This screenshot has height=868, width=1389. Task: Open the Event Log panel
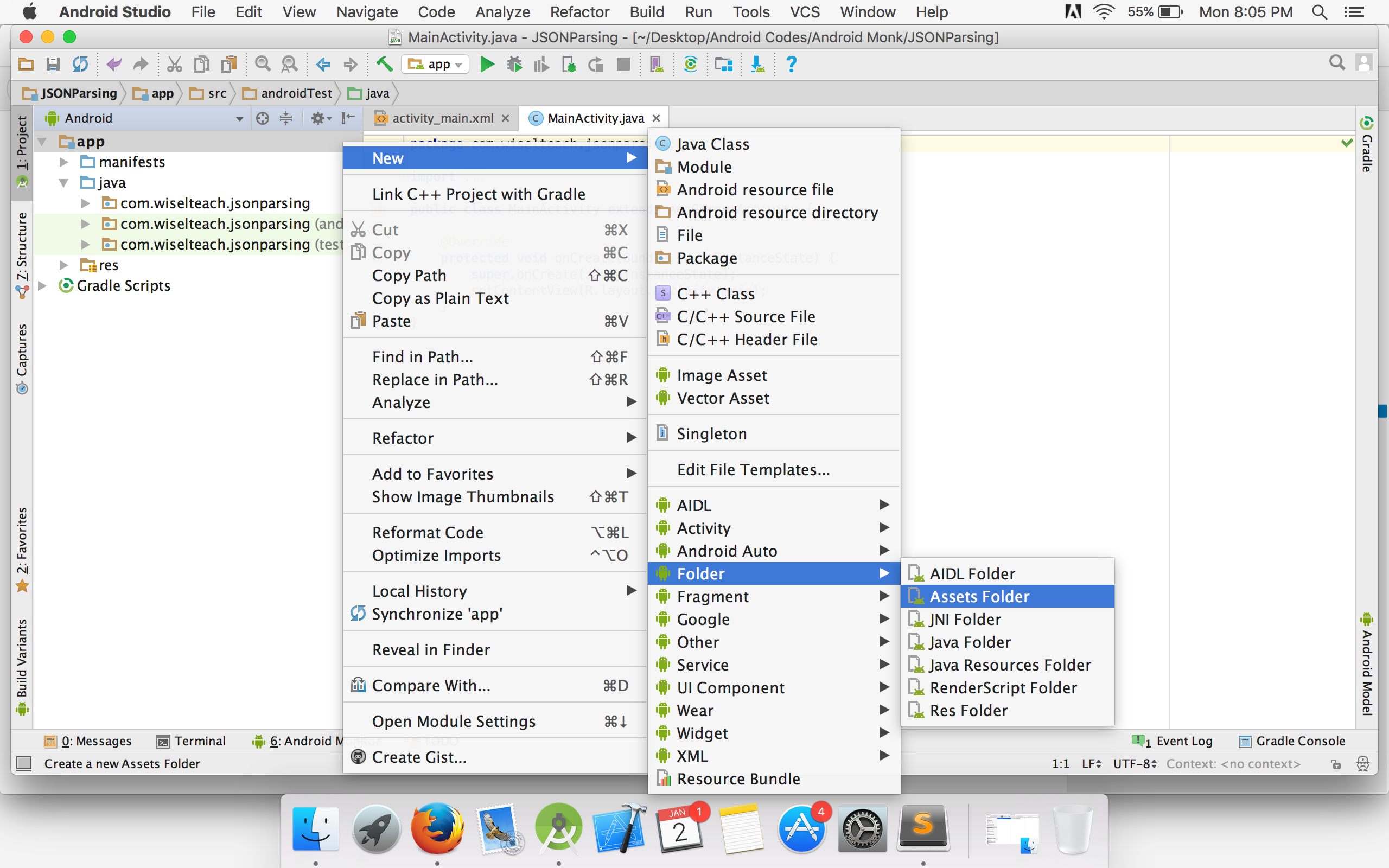1173,741
